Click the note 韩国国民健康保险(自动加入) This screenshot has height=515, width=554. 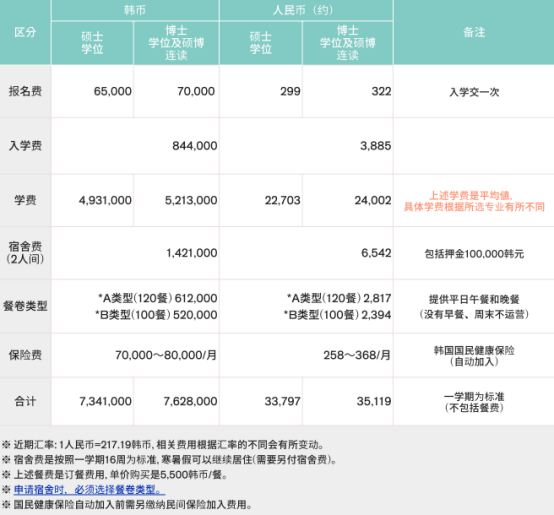[x=474, y=356]
